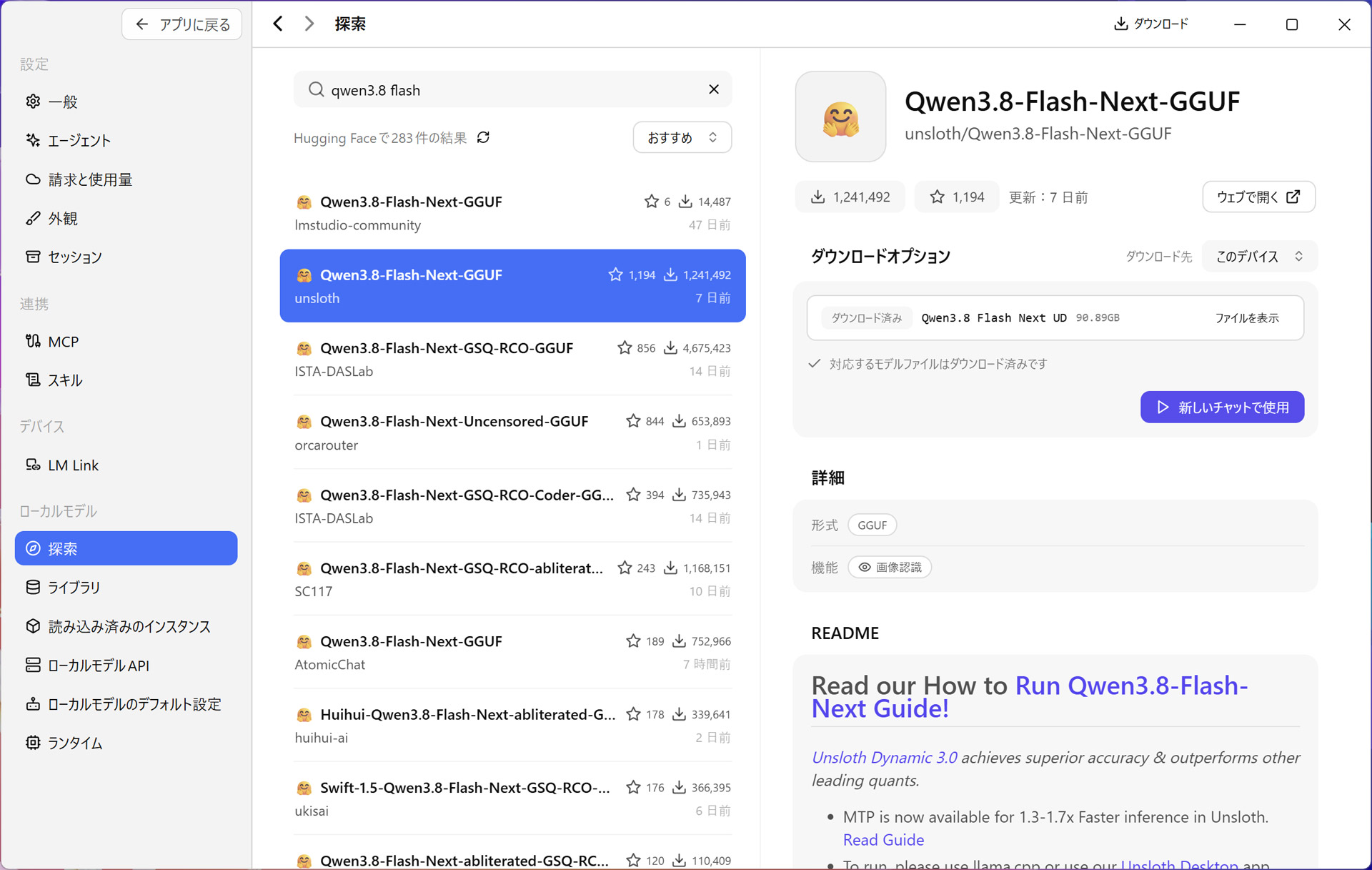Refresh Hugging Face results icon
Screen dimensions: 1372x870
(x=484, y=137)
